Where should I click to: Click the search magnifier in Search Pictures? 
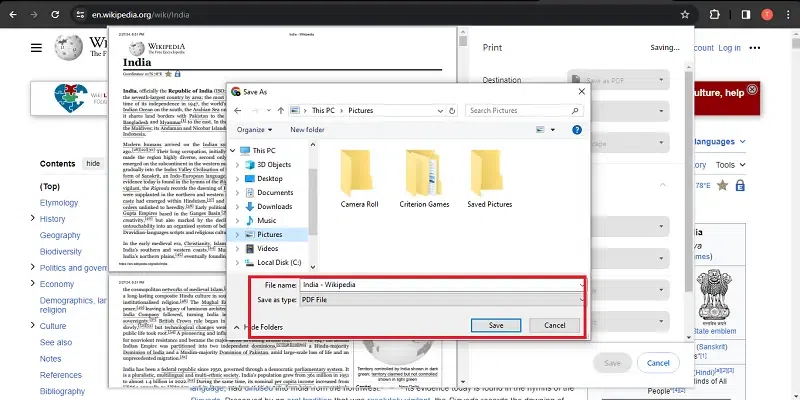tap(574, 110)
